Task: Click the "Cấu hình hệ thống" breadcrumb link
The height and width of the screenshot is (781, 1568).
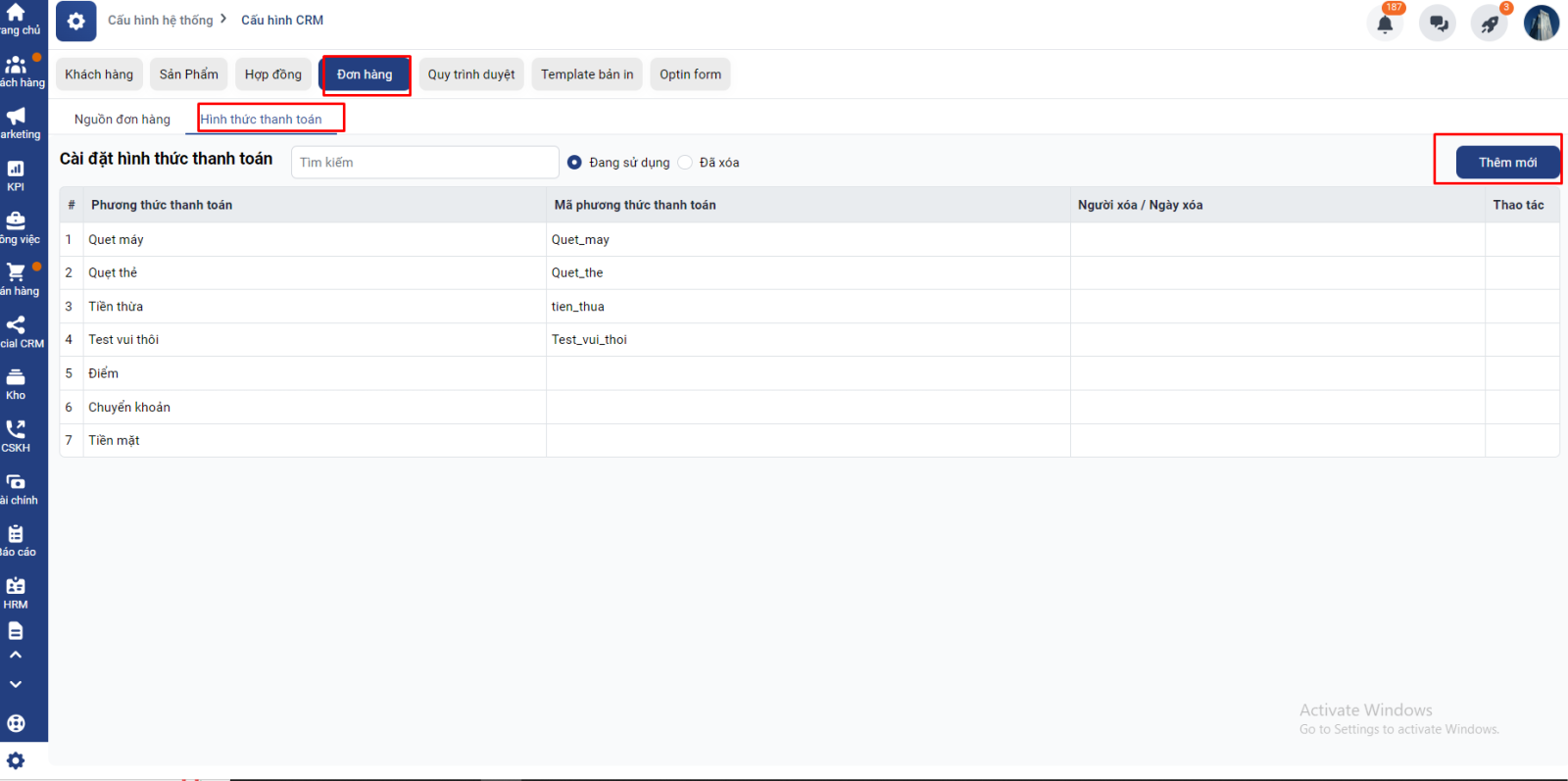Action: (160, 21)
